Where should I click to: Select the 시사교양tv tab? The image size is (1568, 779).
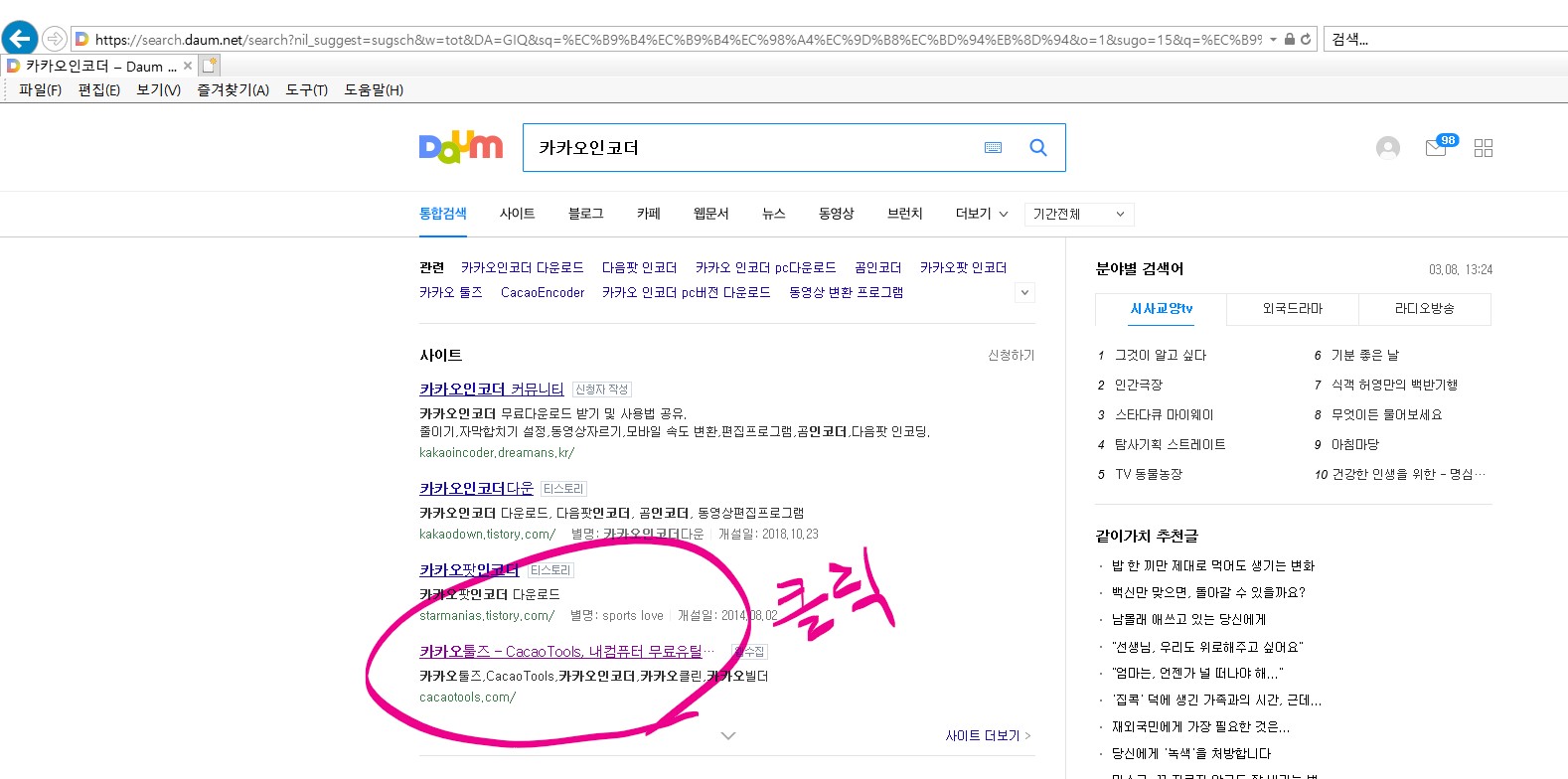click(1161, 309)
